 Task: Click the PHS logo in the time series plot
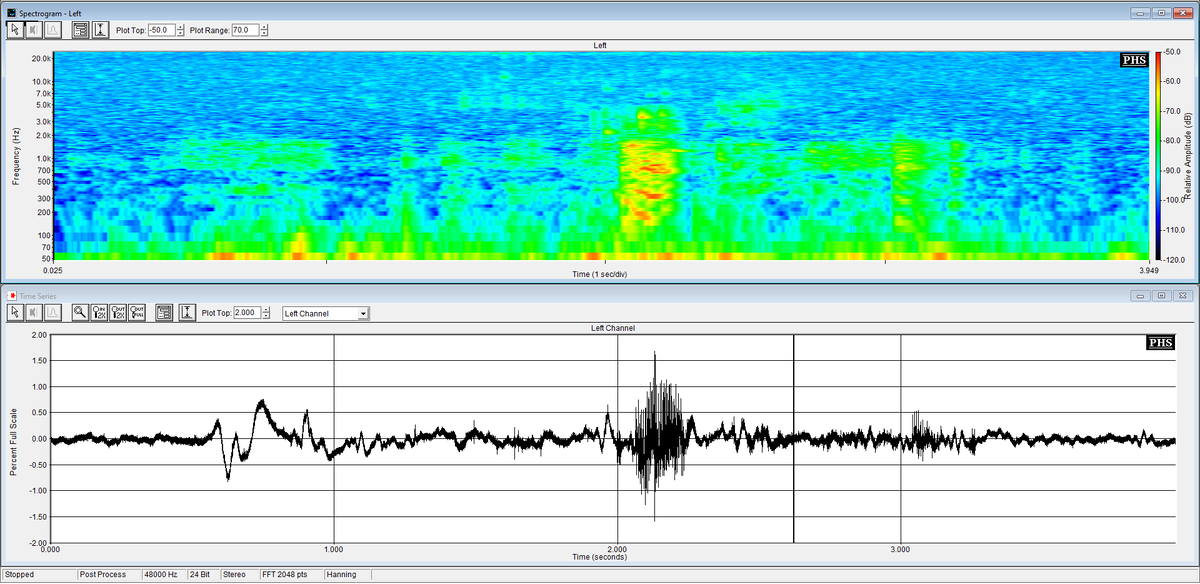(x=1158, y=343)
